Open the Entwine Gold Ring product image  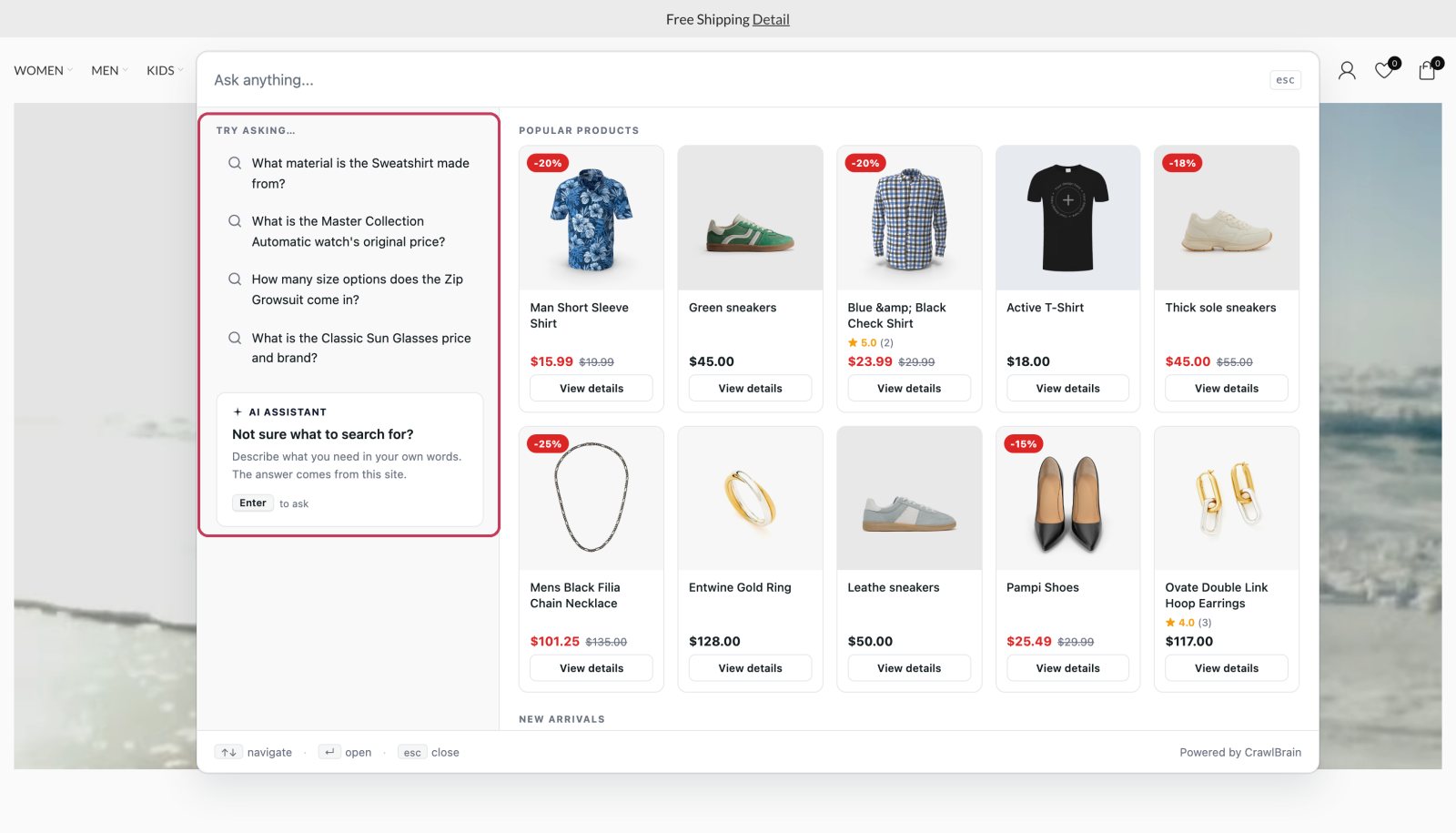751,499
